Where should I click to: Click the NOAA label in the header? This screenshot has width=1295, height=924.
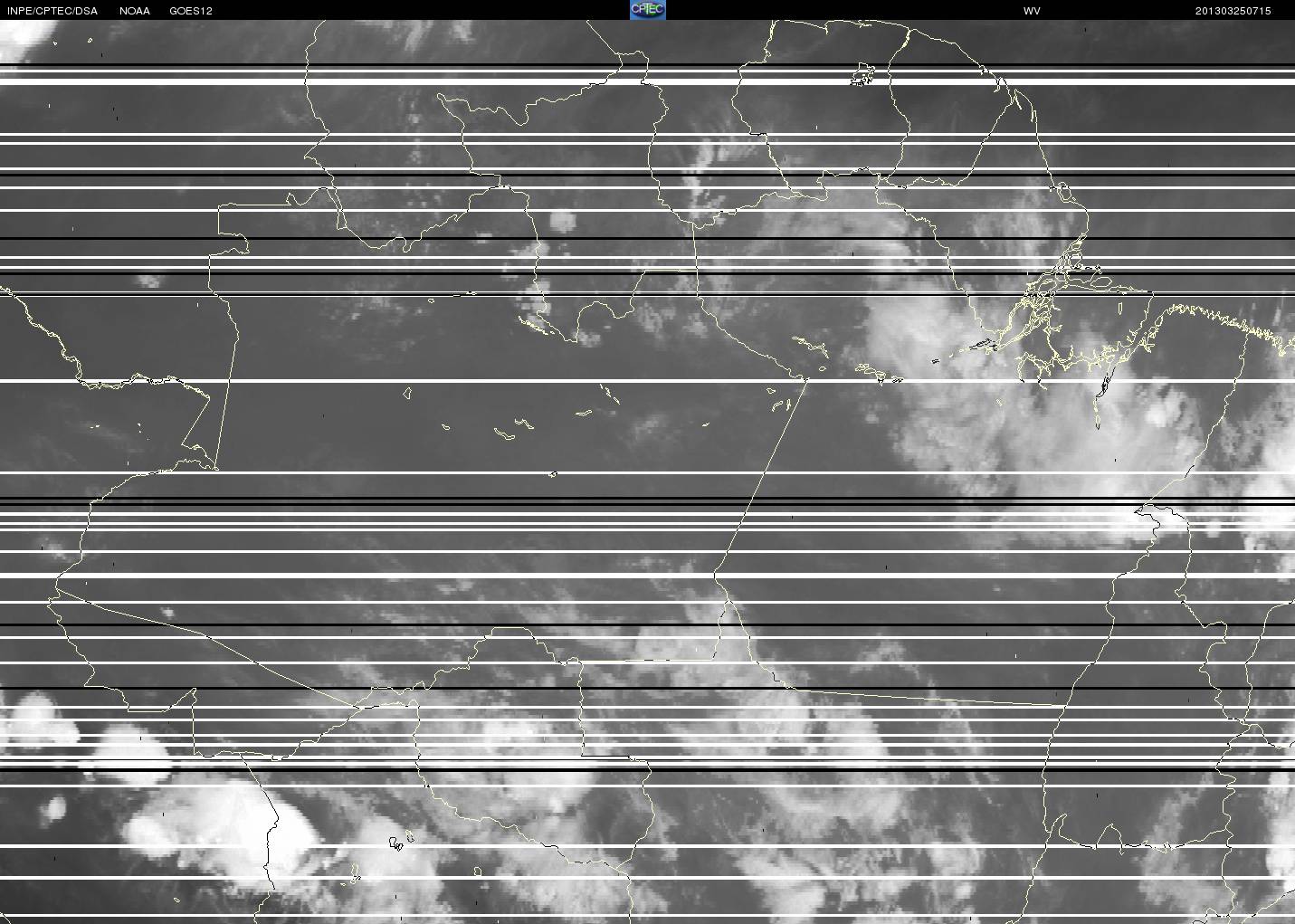(135, 11)
